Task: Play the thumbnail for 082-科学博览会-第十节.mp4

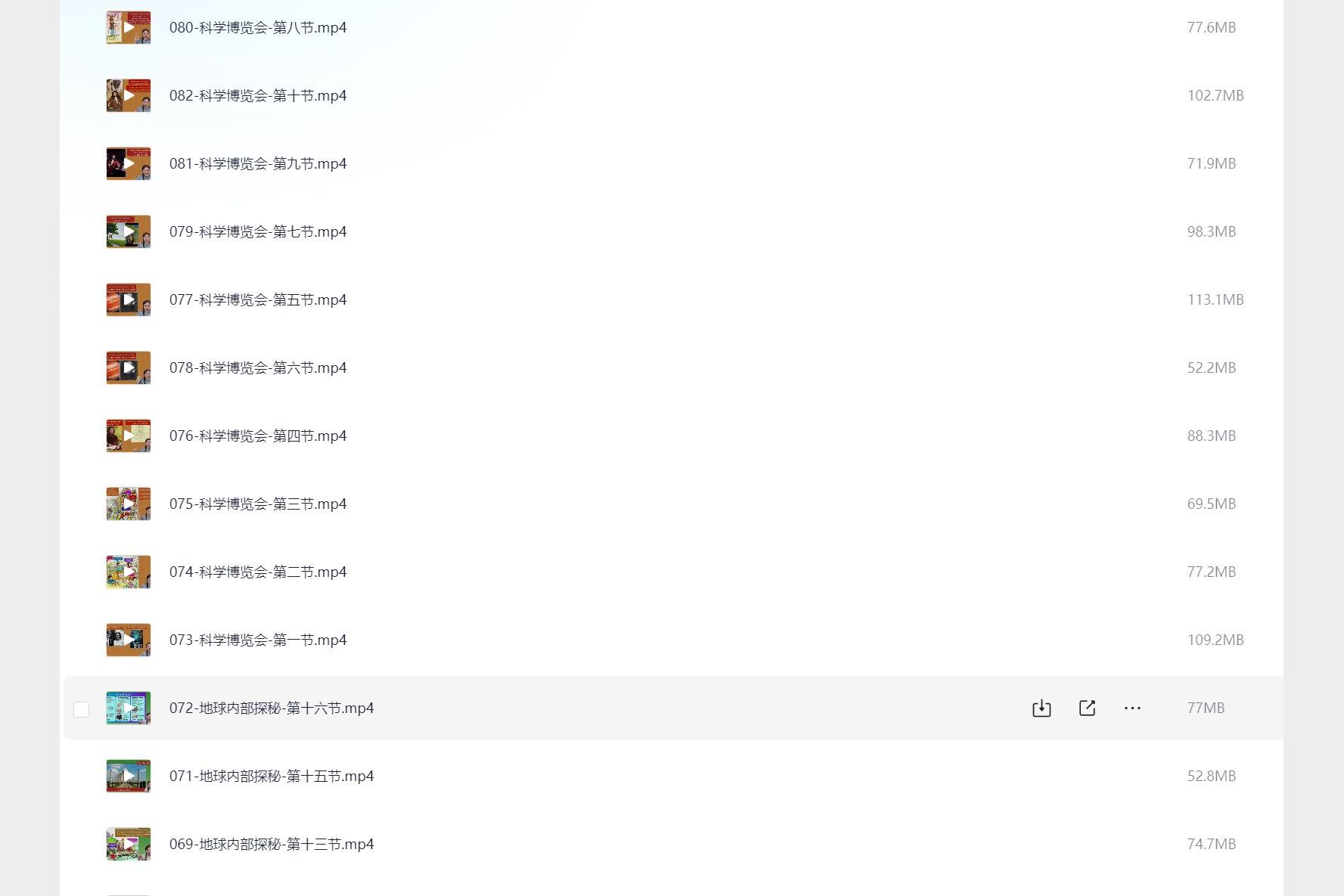Action: [129, 95]
